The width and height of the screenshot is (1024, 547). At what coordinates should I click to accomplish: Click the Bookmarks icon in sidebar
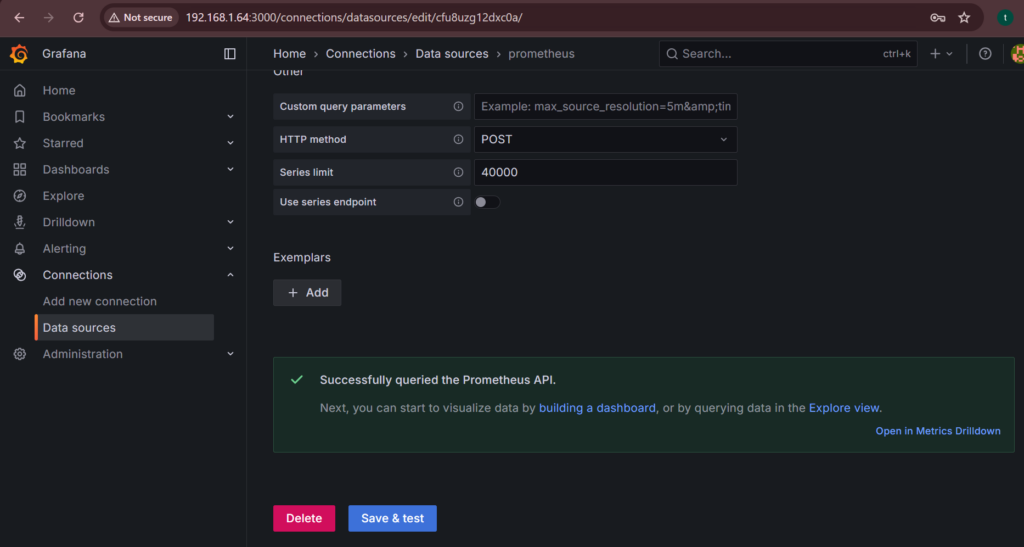(x=20, y=117)
